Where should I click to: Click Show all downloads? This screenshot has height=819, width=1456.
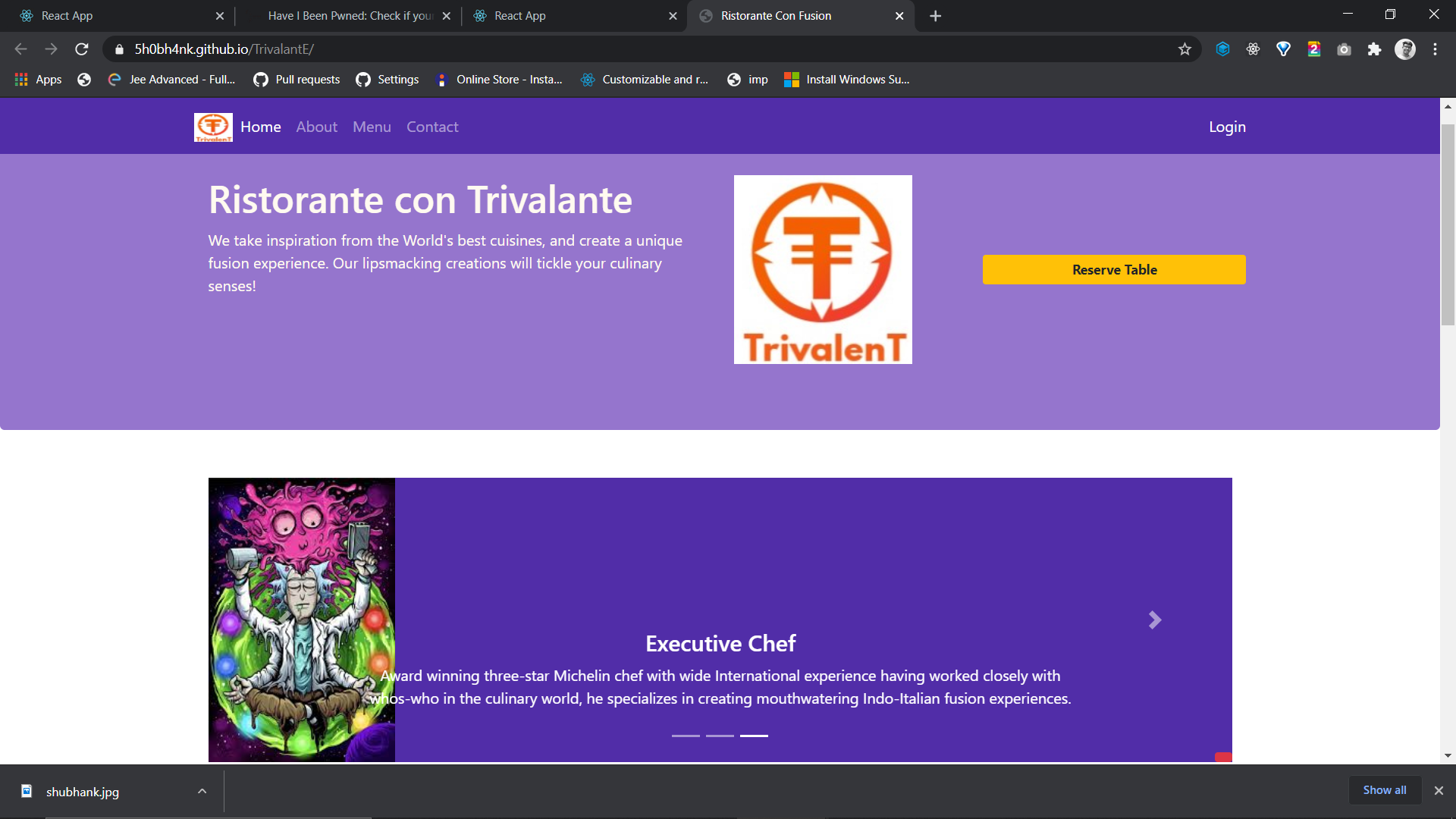tap(1384, 790)
